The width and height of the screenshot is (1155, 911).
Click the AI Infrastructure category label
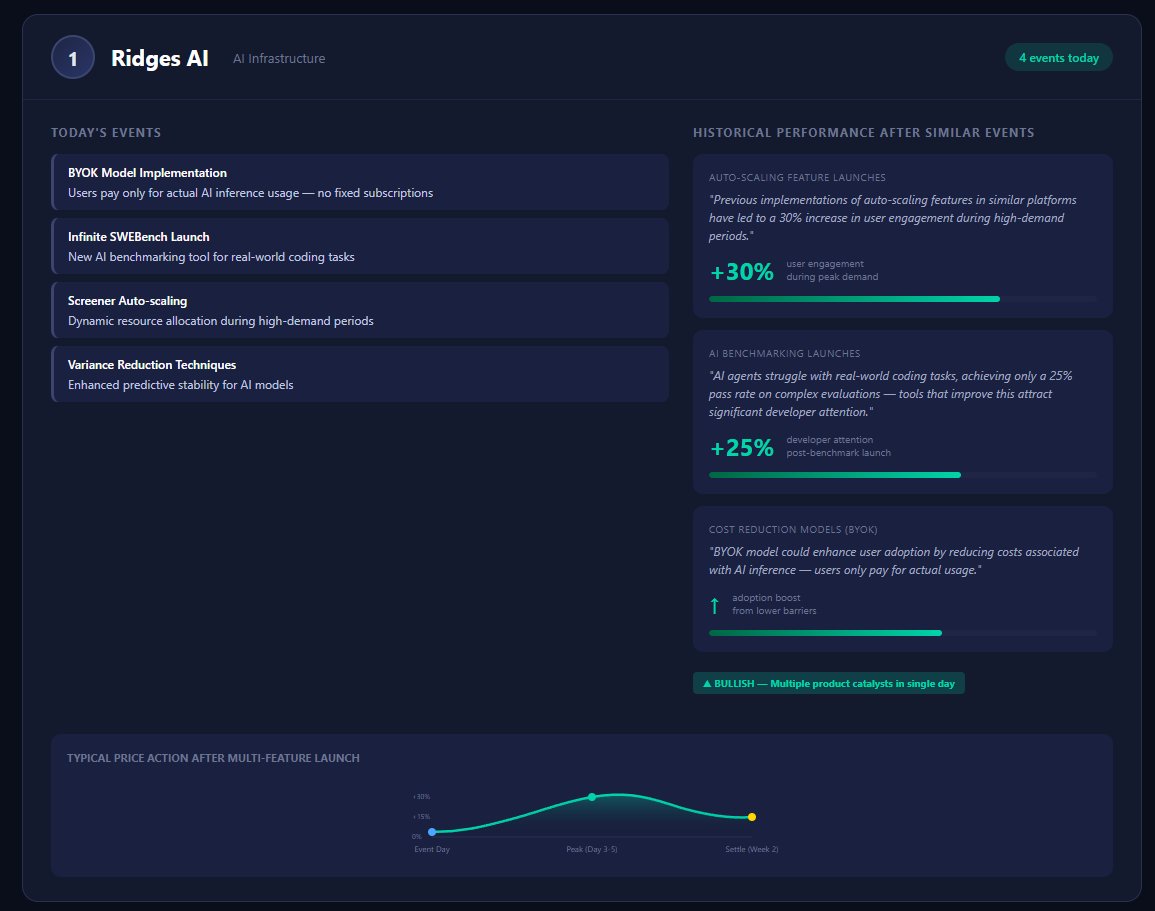point(279,58)
